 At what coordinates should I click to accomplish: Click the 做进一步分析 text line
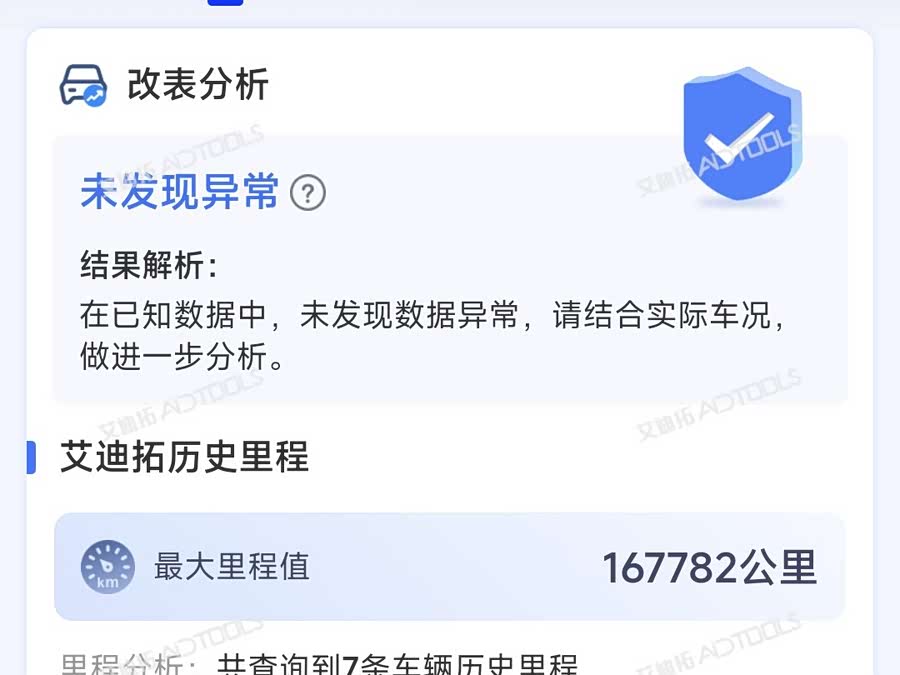click(x=181, y=357)
